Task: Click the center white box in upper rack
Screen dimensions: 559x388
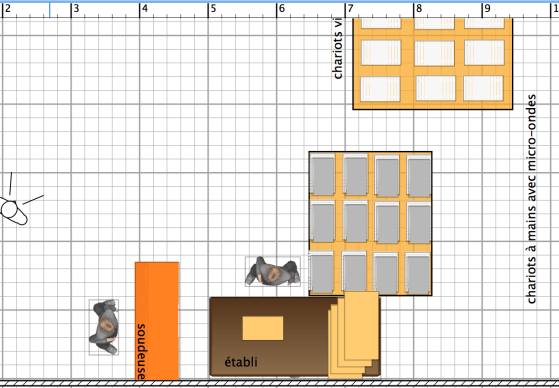Action: pos(434,53)
